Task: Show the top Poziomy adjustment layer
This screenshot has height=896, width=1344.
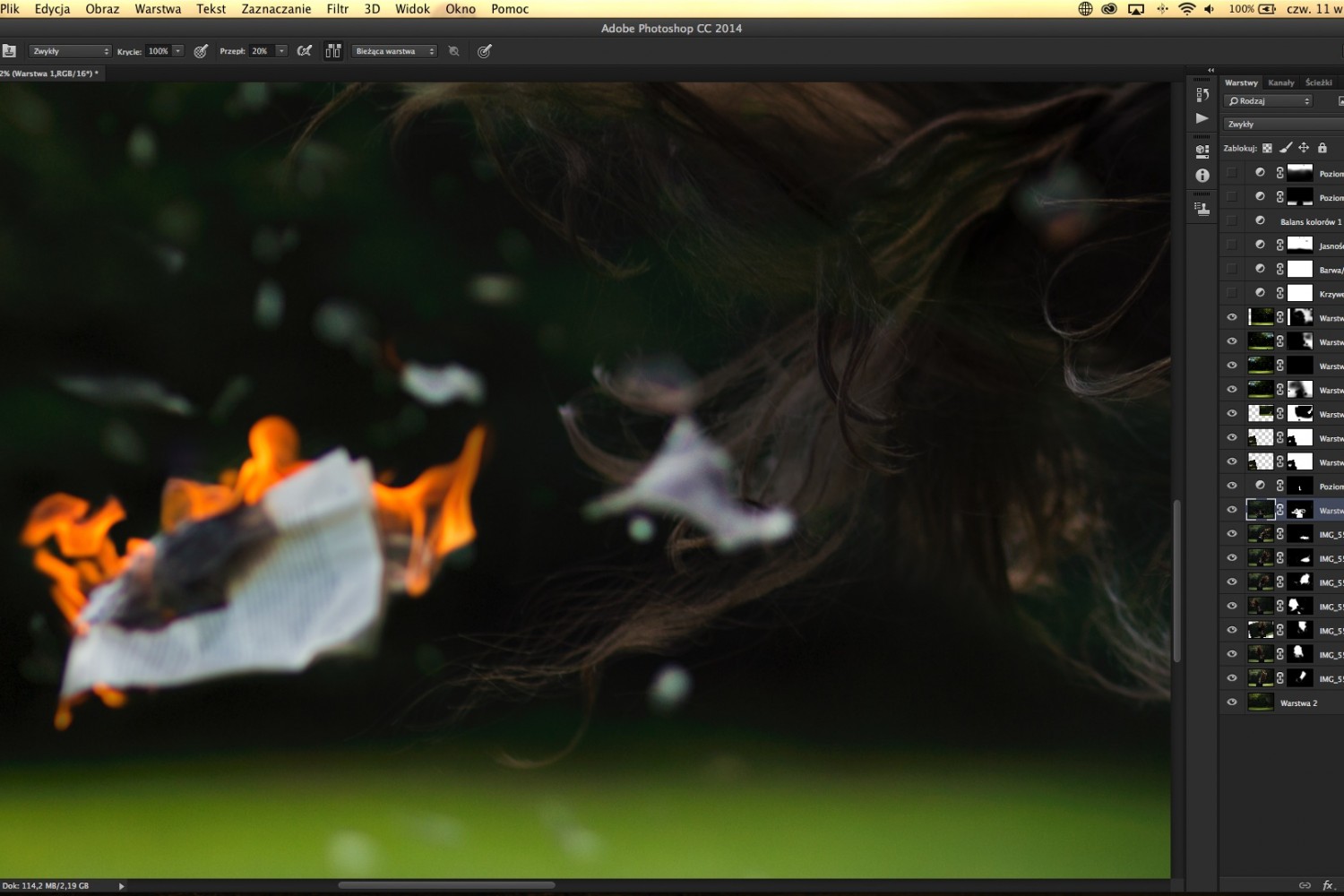Action: [1232, 173]
